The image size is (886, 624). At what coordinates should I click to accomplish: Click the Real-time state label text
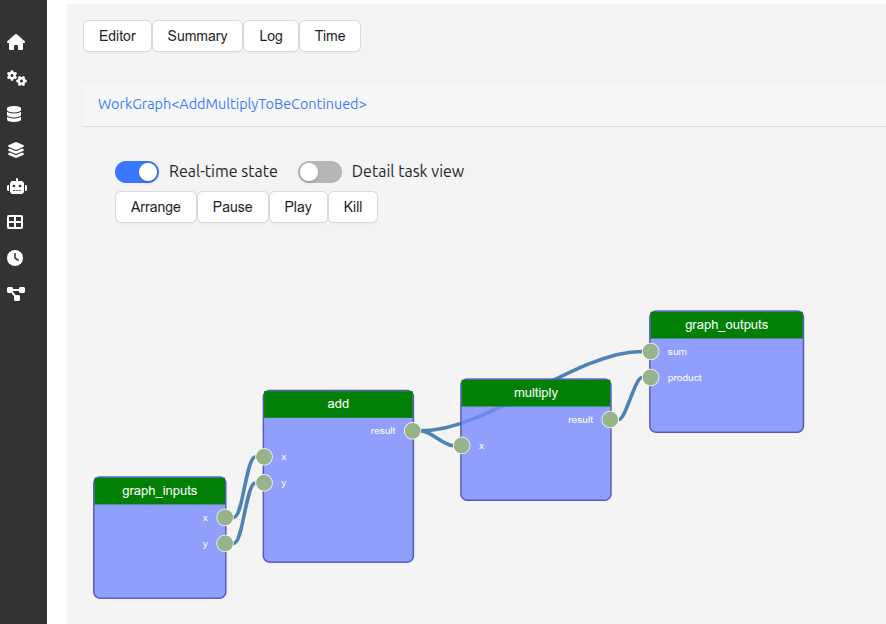click(223, 171)
